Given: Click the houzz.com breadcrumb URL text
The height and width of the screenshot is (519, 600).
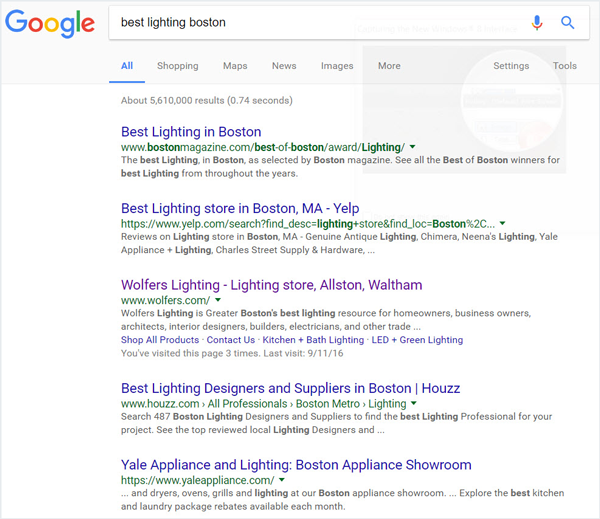Looking at the screenshot, I should 264,404.
